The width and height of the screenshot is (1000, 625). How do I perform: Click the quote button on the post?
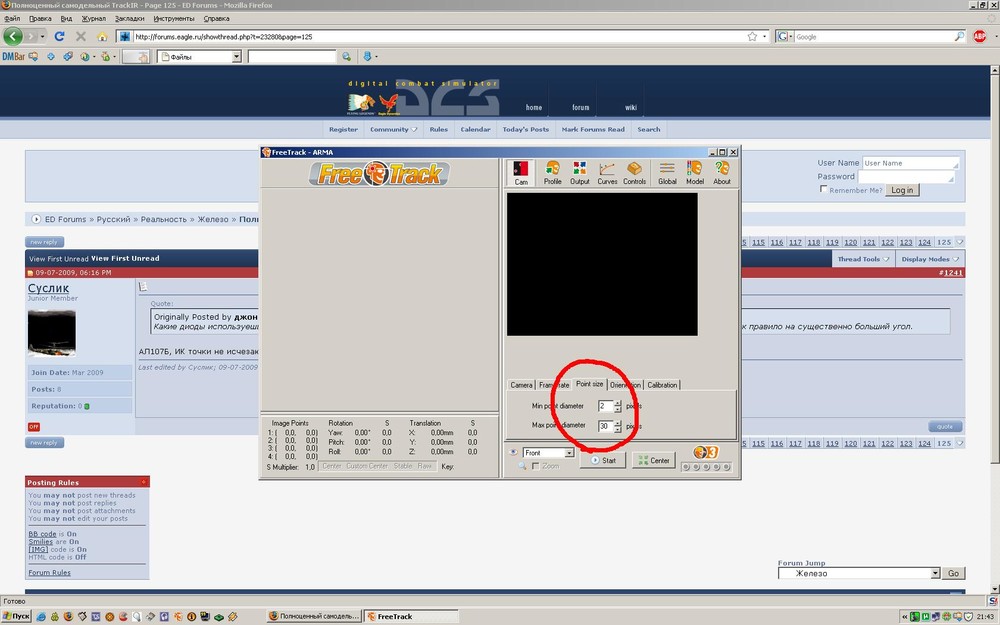[945, 427]
